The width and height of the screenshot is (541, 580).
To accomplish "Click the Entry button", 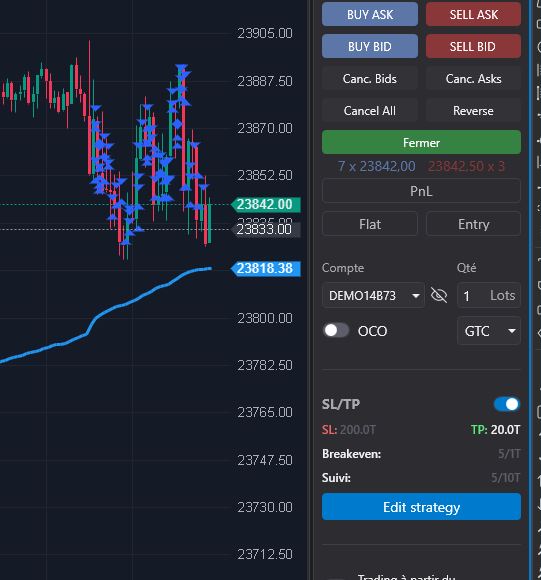I will click(x=473, y=224).
